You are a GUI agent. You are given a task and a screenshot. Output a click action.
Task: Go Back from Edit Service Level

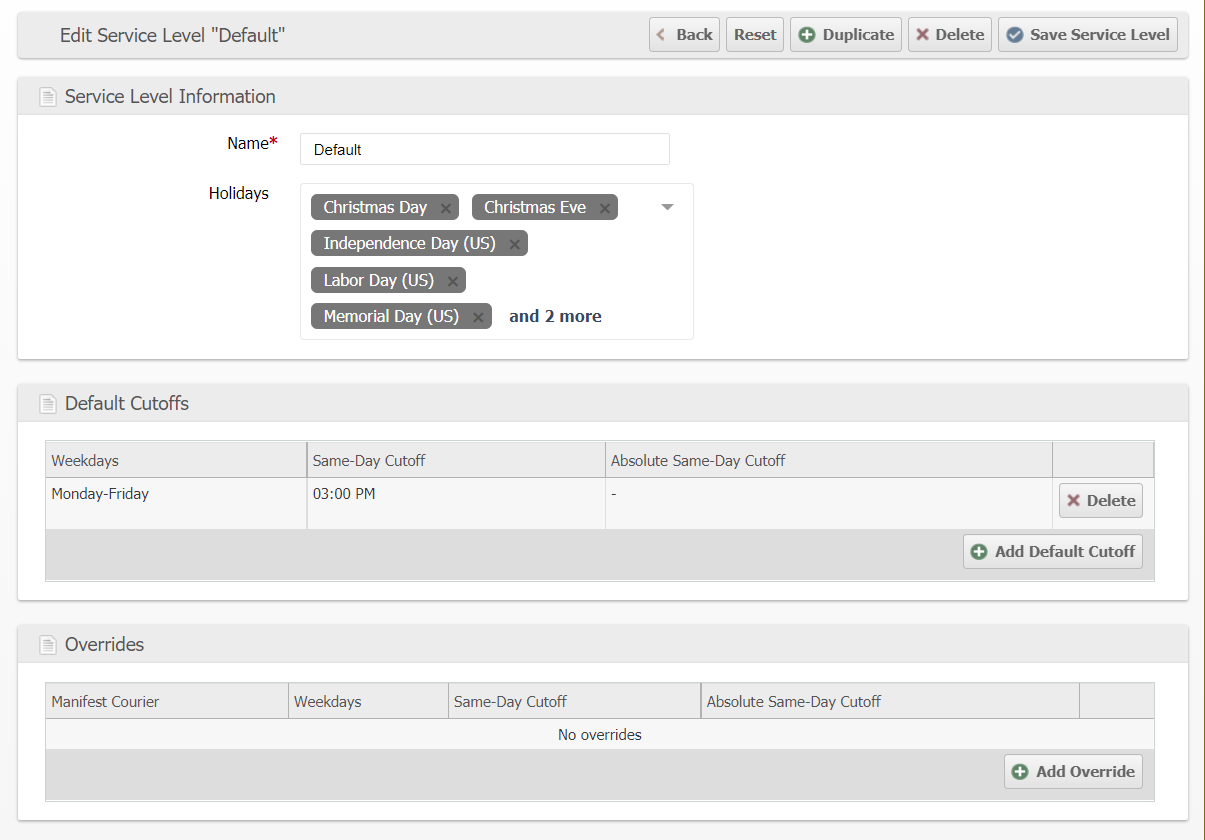pyautogui.click(x=684, y=34)
